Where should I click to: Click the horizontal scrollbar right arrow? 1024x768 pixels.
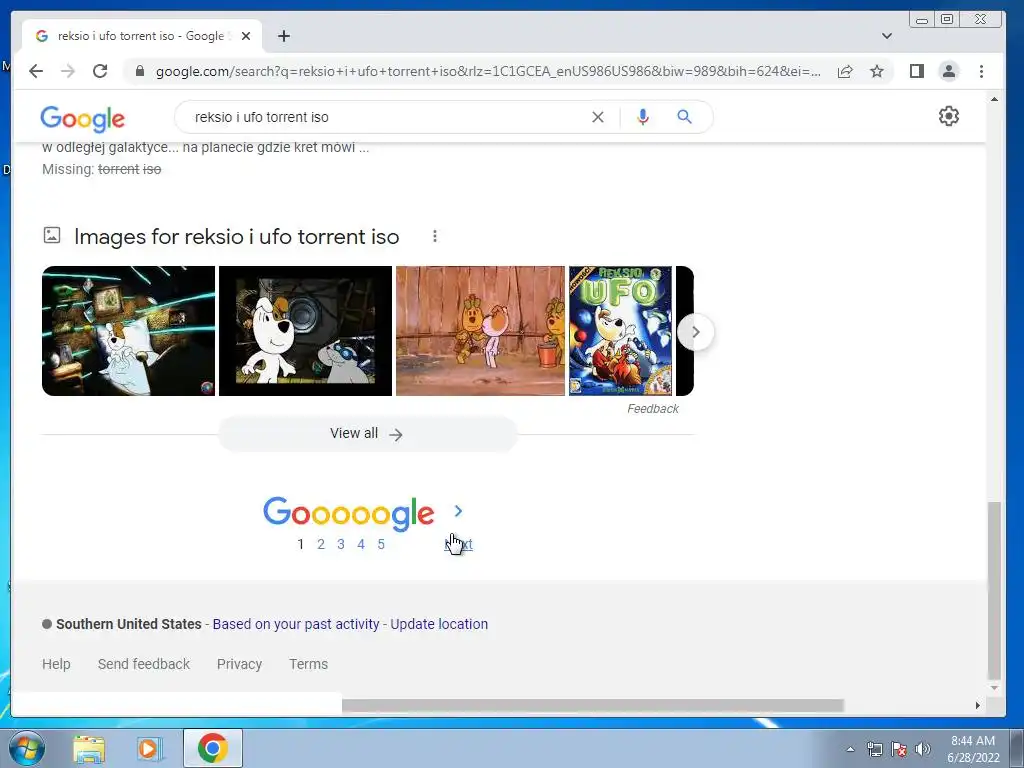tap(978, 705)
